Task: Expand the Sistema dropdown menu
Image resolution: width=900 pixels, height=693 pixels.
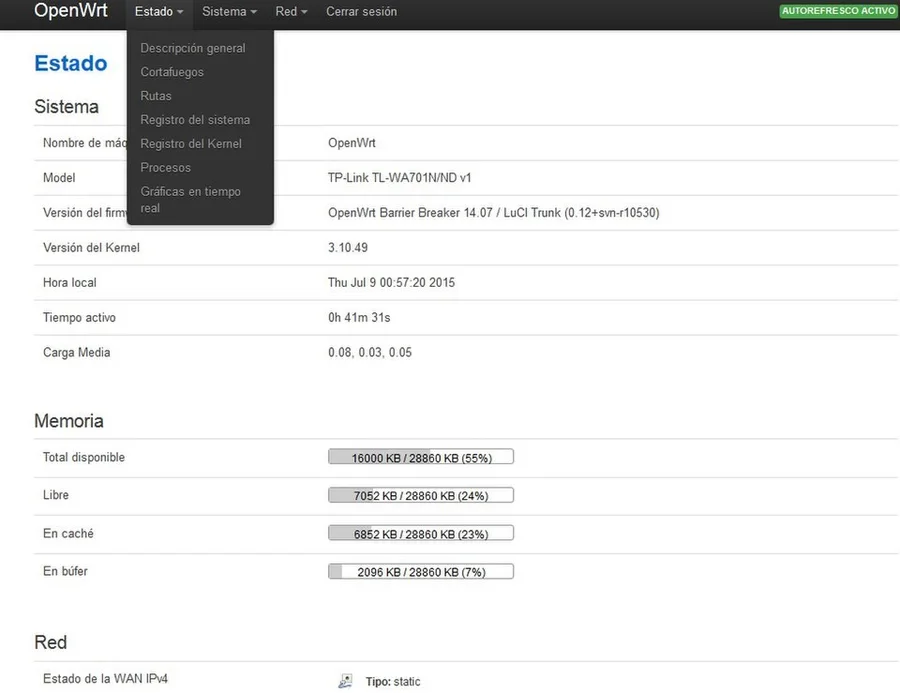Action: click(x=229, y=11)
